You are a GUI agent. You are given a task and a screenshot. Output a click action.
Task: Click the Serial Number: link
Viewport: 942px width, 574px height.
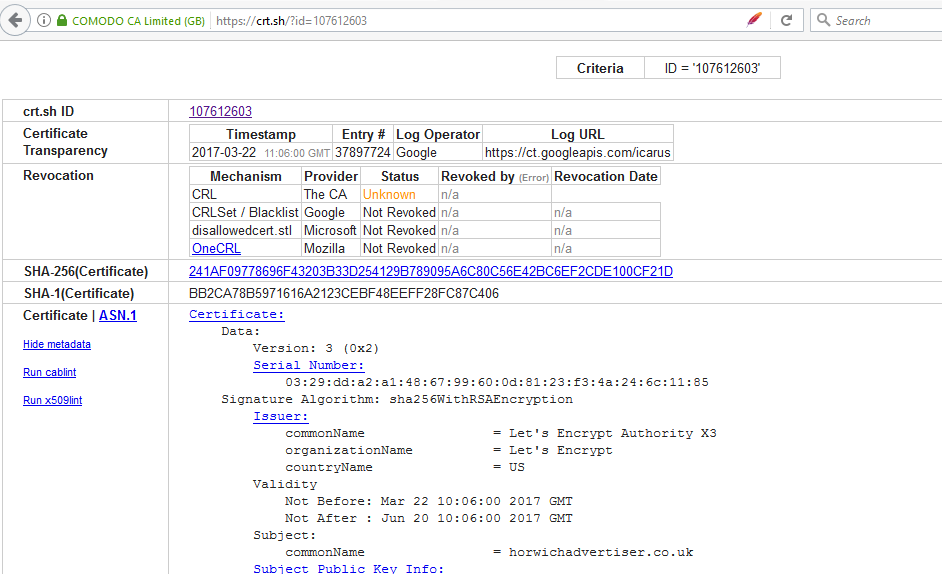[x=309, y=365]
